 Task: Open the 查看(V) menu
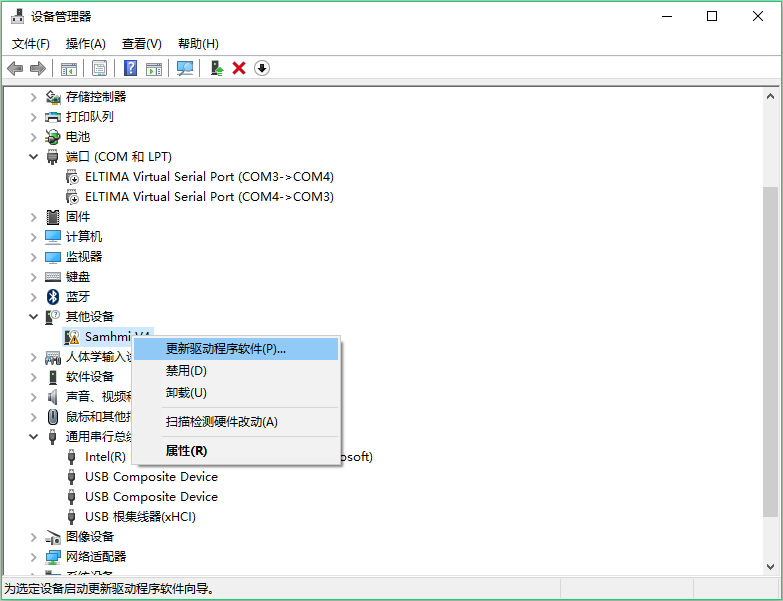[141, 44]
